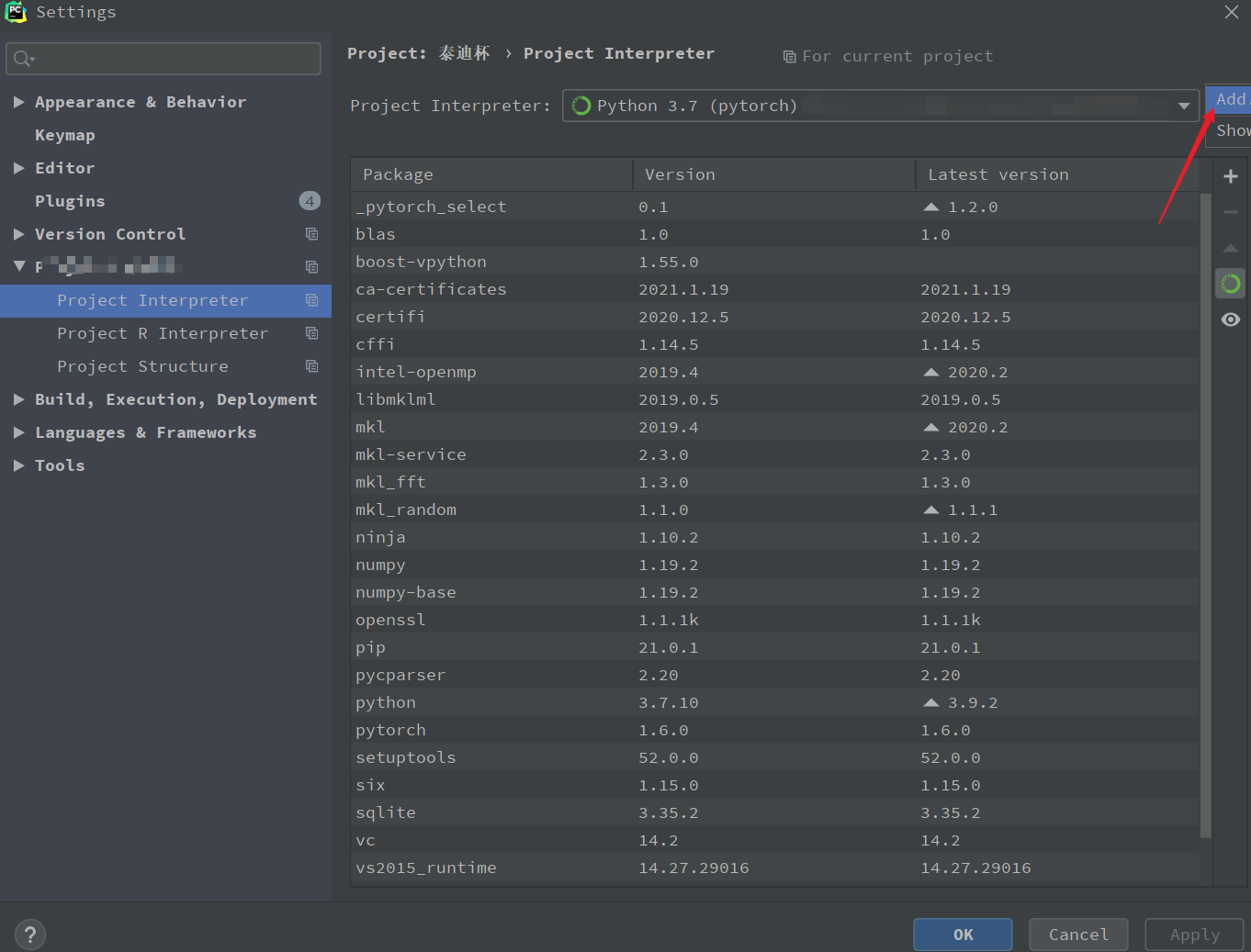
Task: Open the Project Interpreter dropdown arrow
Action: [x=1184, y=106]
